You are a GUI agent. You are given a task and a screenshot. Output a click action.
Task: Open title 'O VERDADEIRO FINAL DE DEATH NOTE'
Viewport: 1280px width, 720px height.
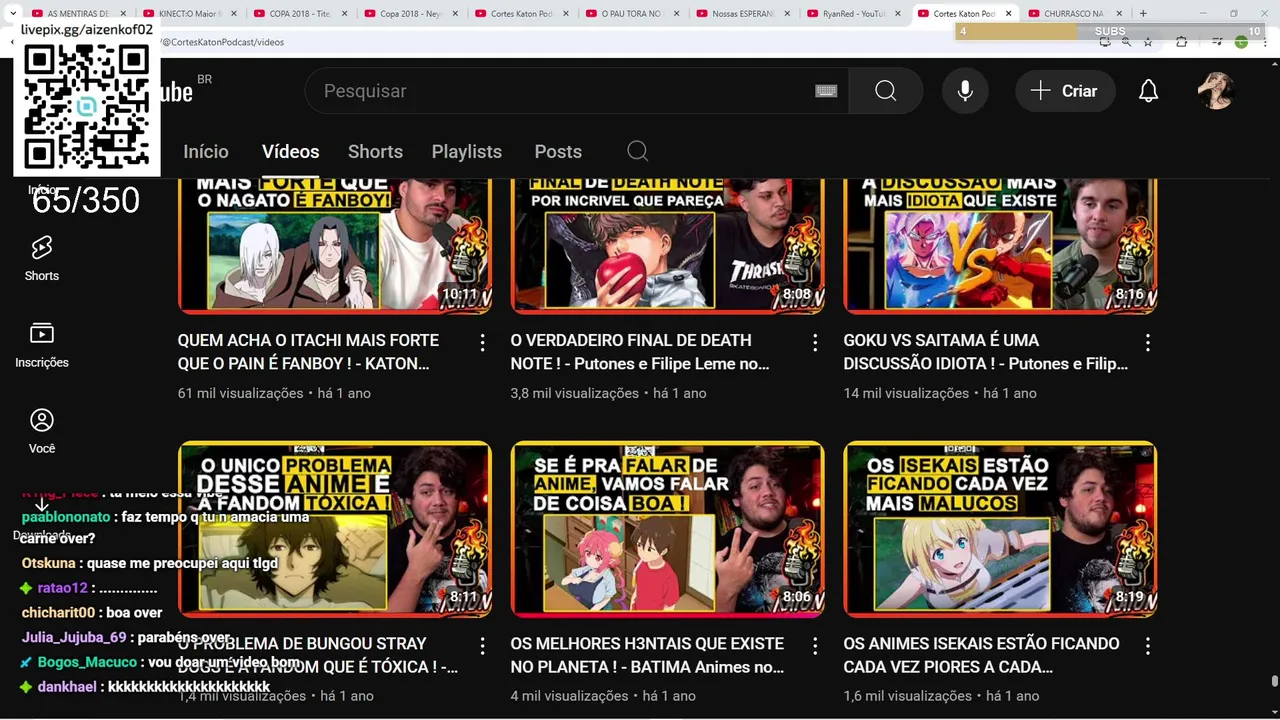[x=640, y=352]
